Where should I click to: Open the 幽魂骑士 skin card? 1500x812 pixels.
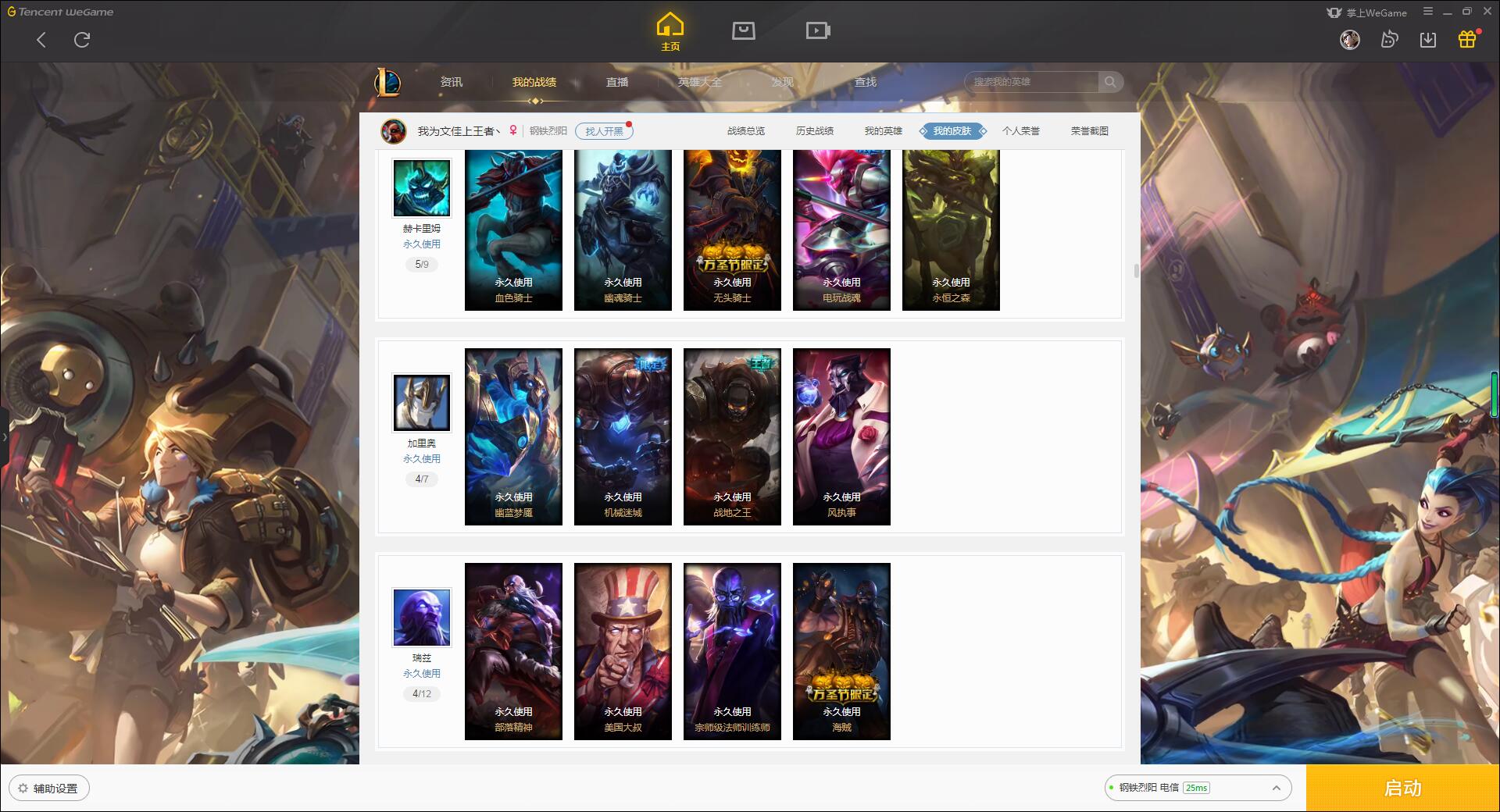(x=623, y=230)
